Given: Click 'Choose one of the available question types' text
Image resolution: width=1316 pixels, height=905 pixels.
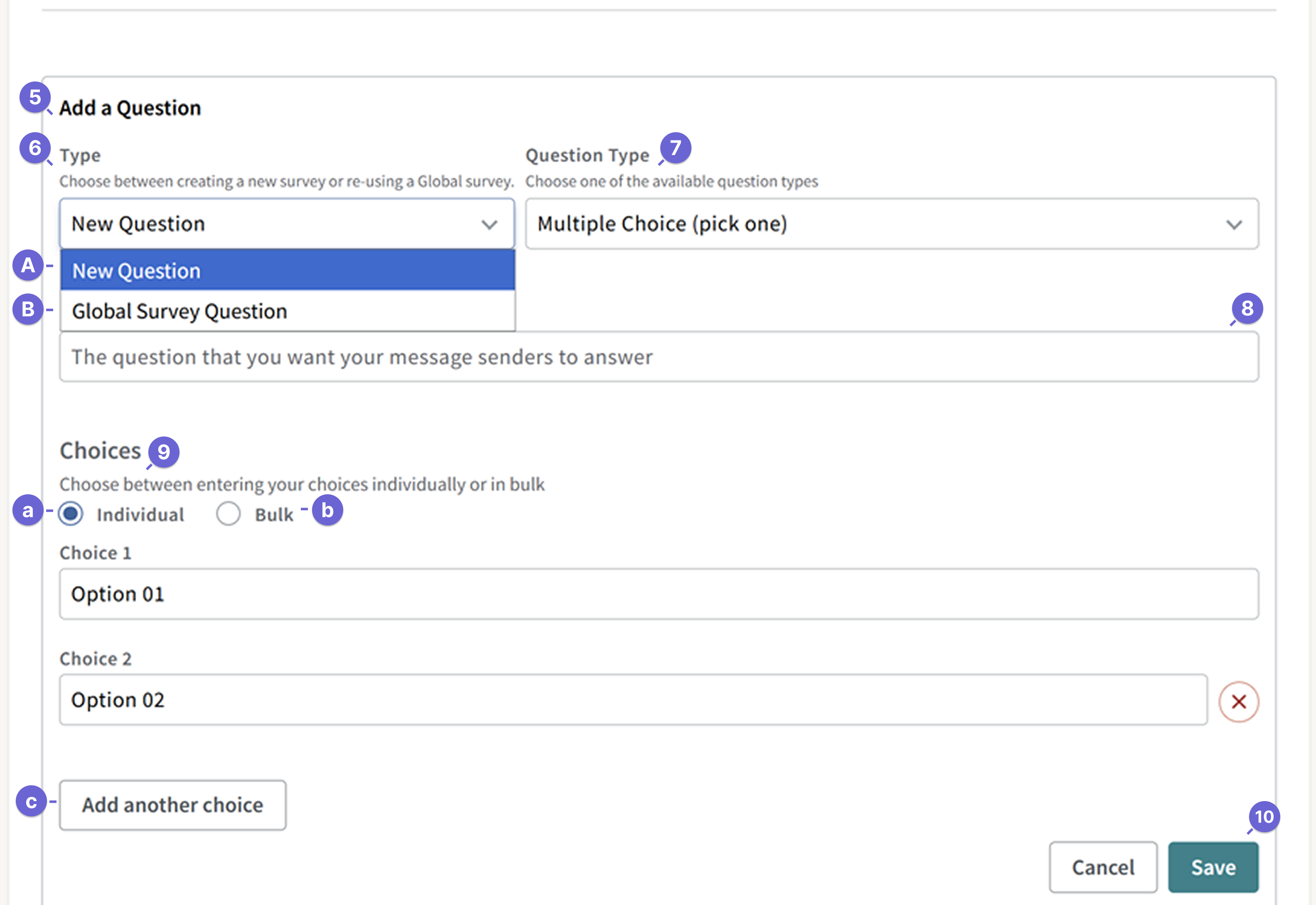Looking at the screenshot, I should [x=672, y=181].
